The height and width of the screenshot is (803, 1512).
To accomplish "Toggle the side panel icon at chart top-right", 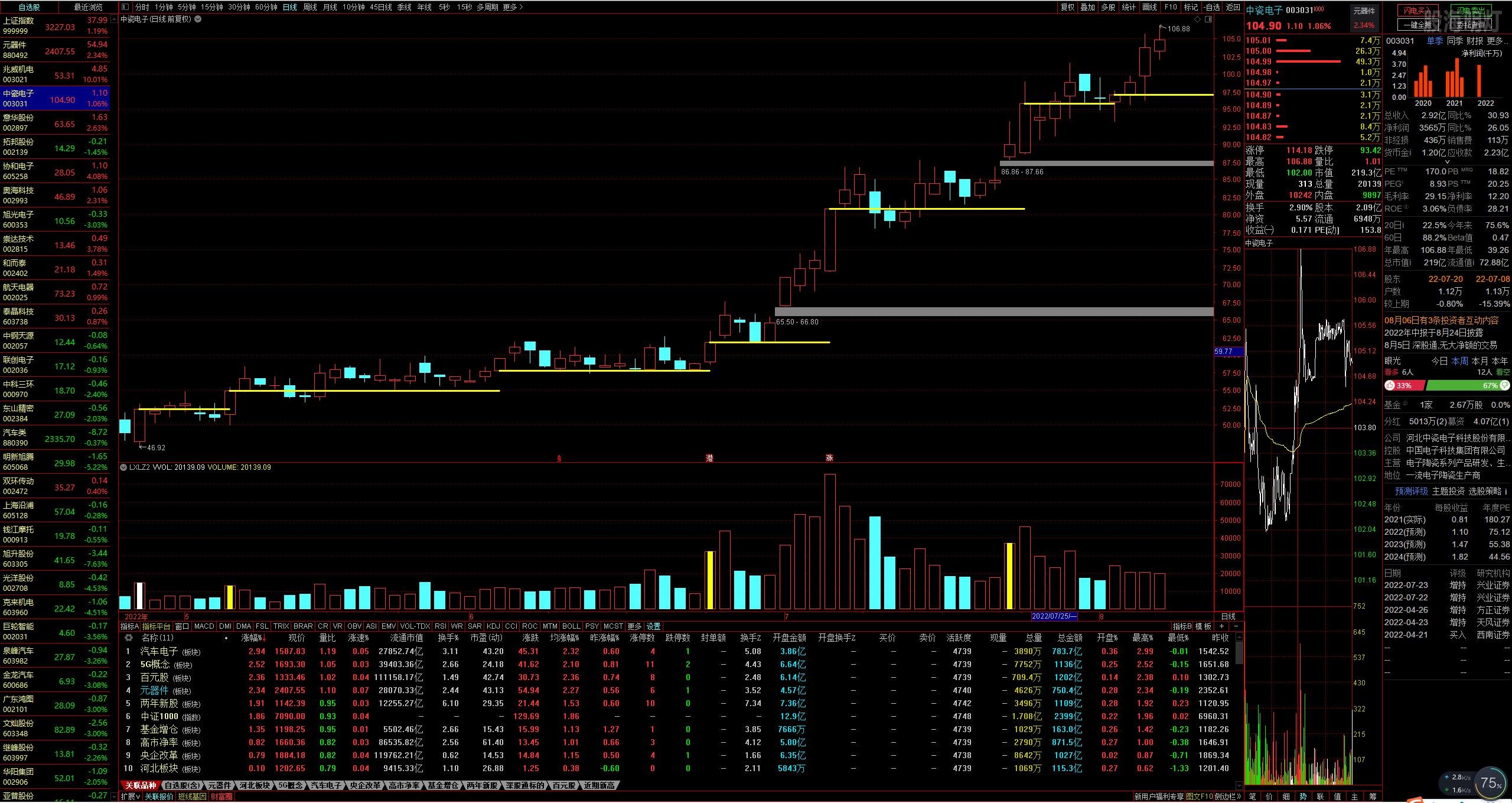I will pyautogui.click(x=1208, y=19).
